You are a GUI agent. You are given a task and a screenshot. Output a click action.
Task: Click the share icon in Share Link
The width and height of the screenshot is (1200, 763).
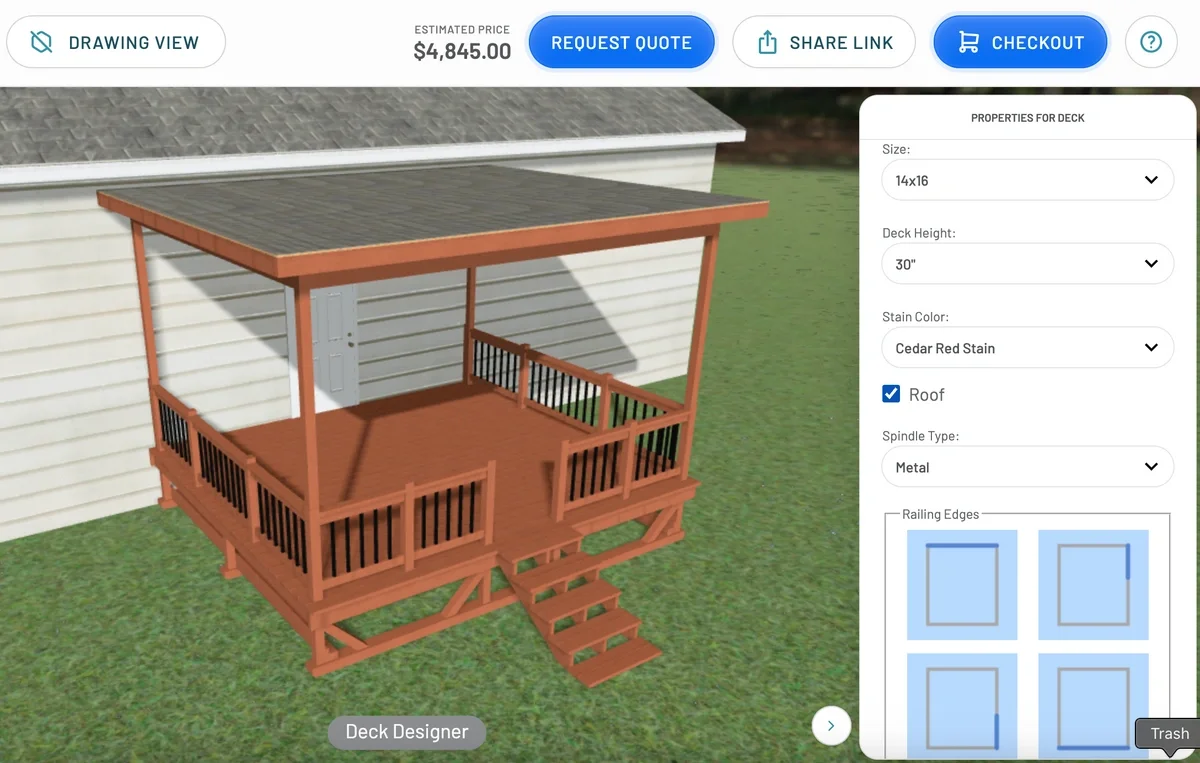[767, 42]
